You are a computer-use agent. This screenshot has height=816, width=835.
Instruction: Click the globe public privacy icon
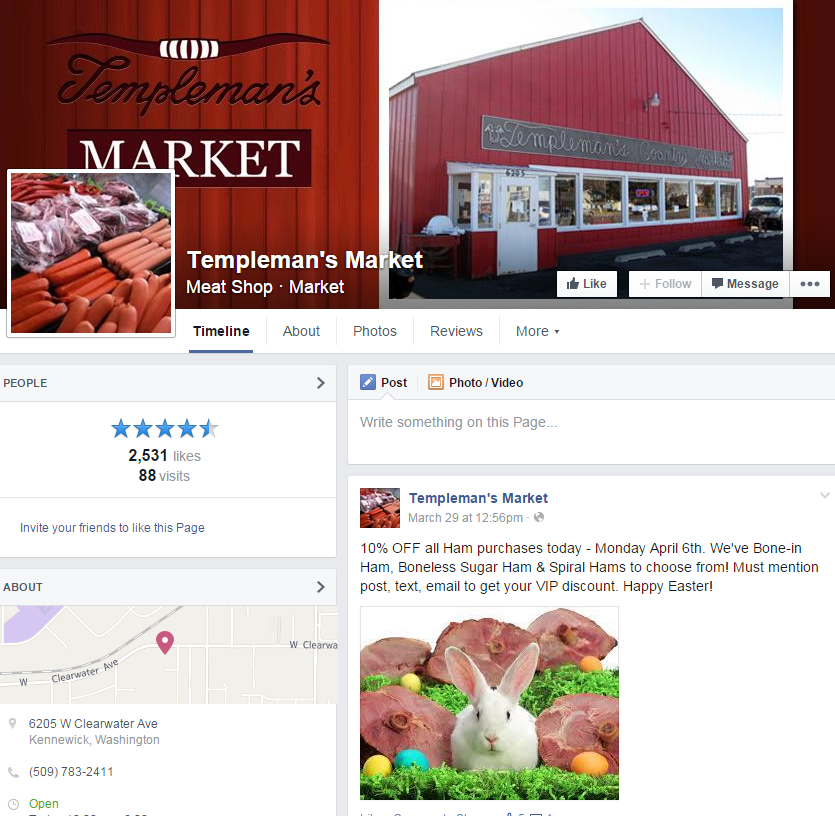(x=539, y=517)
